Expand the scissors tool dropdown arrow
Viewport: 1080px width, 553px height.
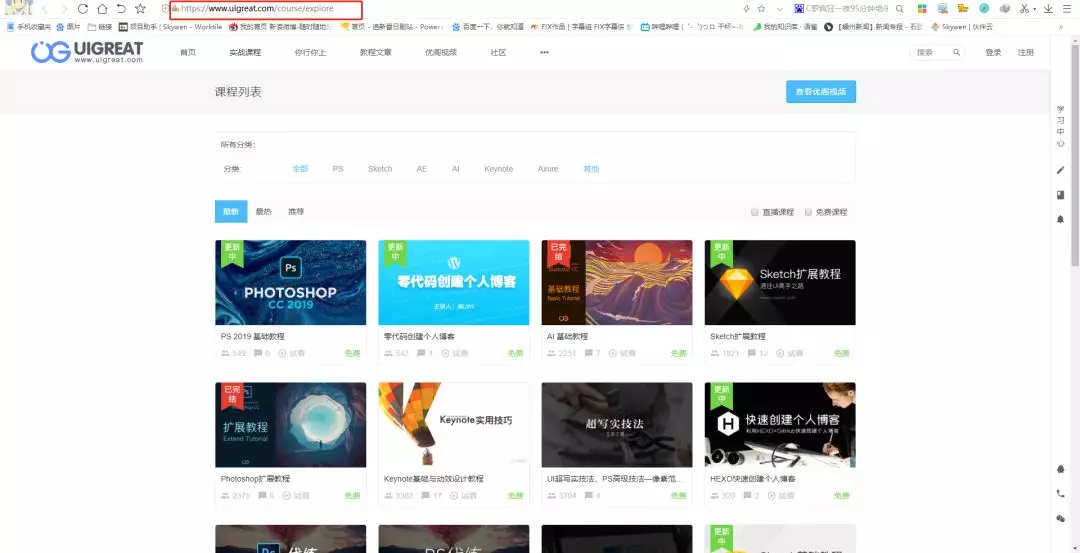(x=1035, y=10)
